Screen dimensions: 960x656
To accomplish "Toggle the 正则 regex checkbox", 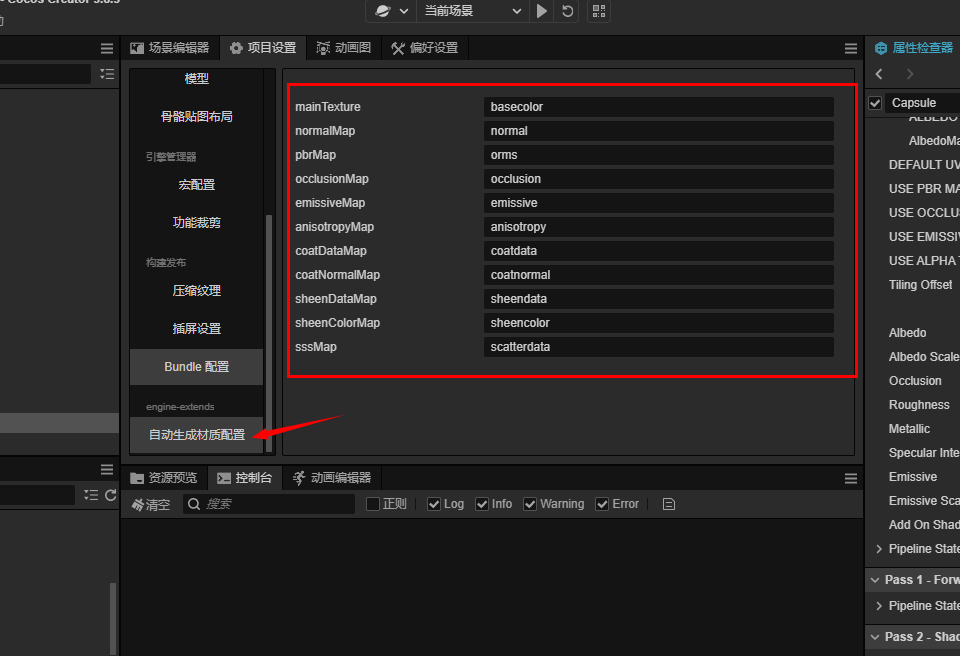I will (373, 503).
